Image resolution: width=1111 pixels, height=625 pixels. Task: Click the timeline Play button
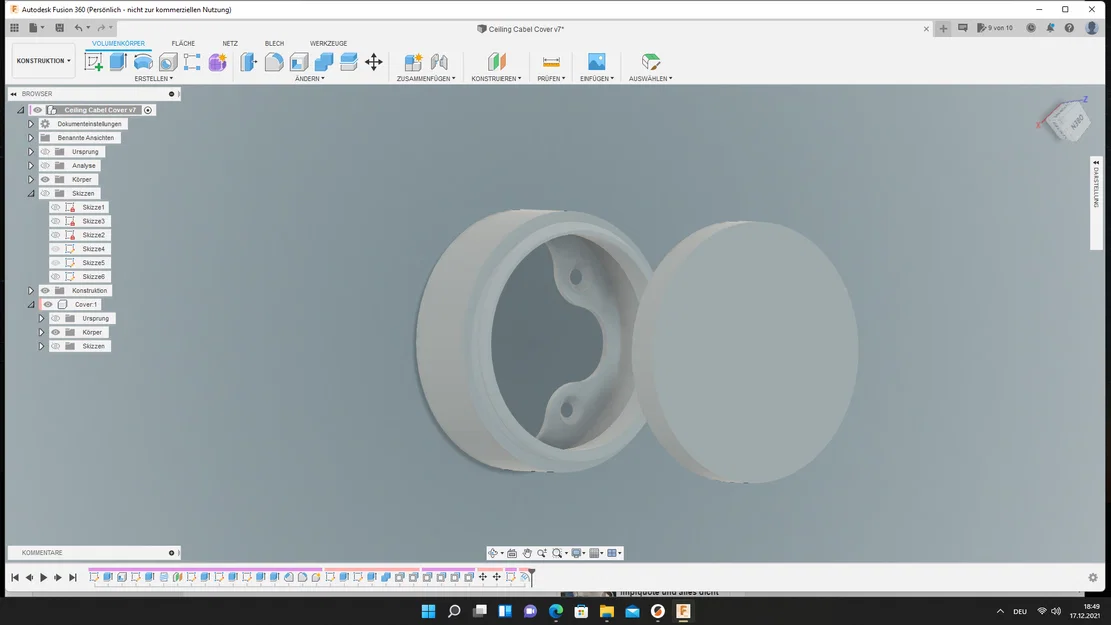43,578
